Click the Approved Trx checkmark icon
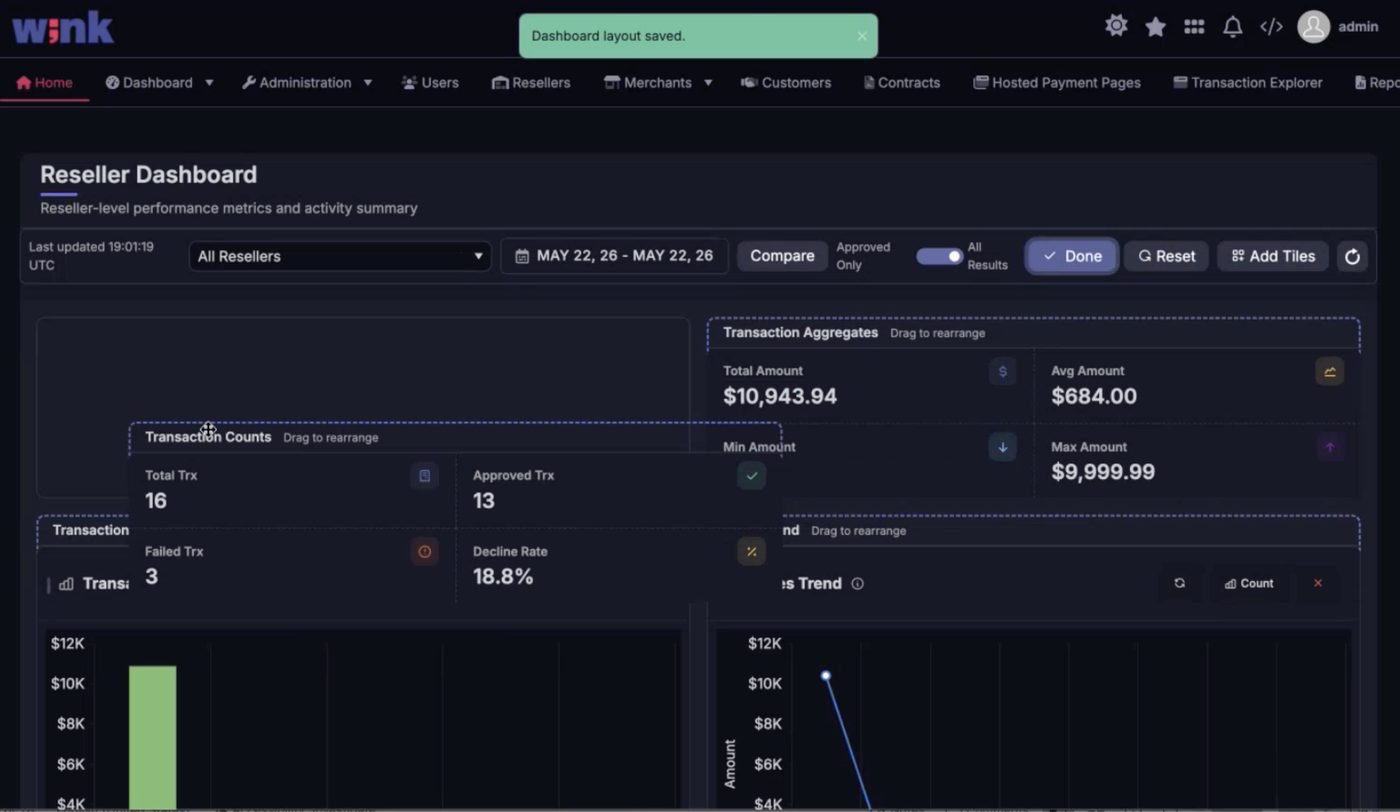 tap(752, 476)
